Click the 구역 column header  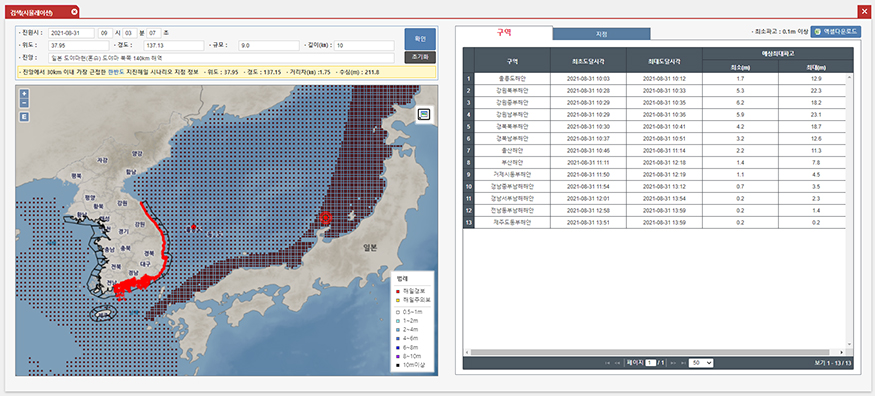point(512,60)
